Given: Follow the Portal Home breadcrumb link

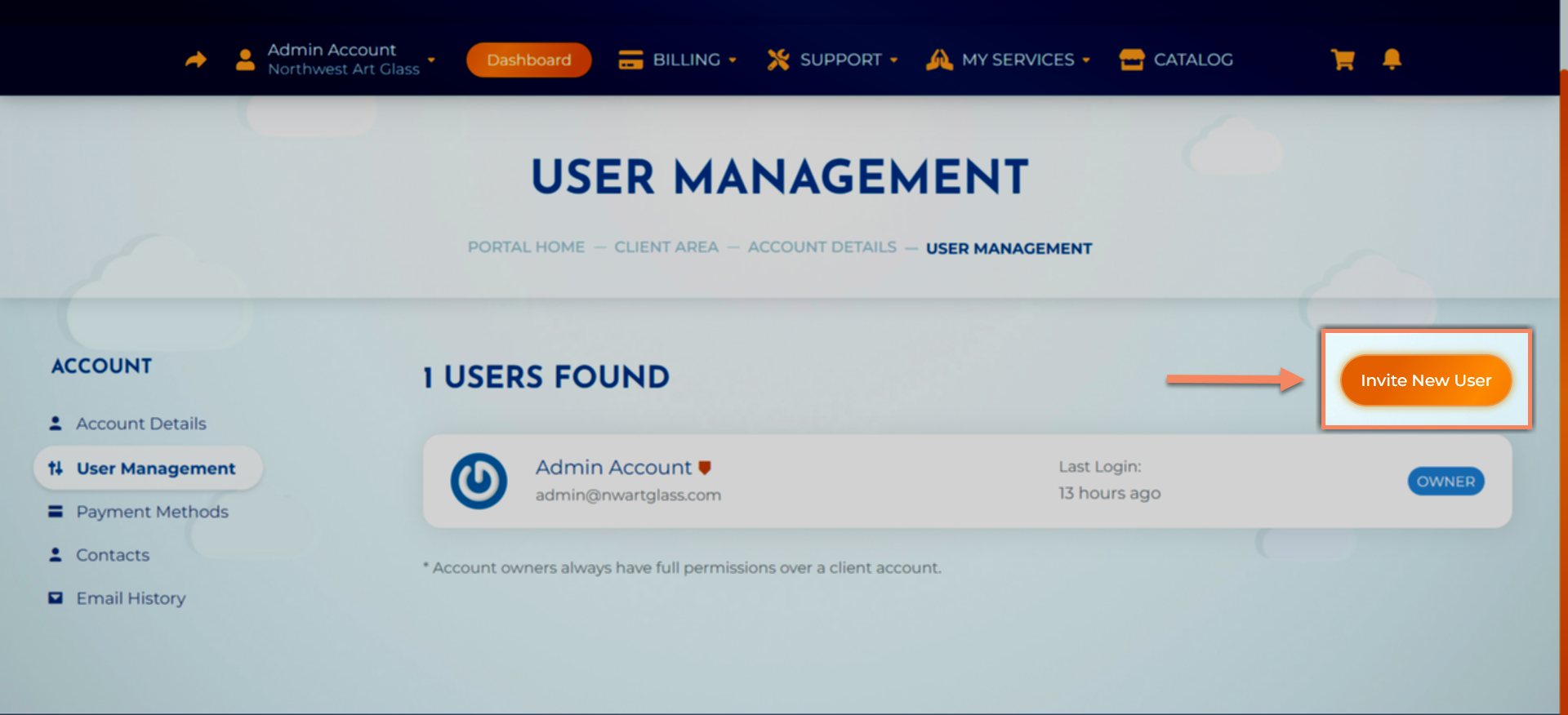Looking at the screenshot, I should click(x=526, y=247).
